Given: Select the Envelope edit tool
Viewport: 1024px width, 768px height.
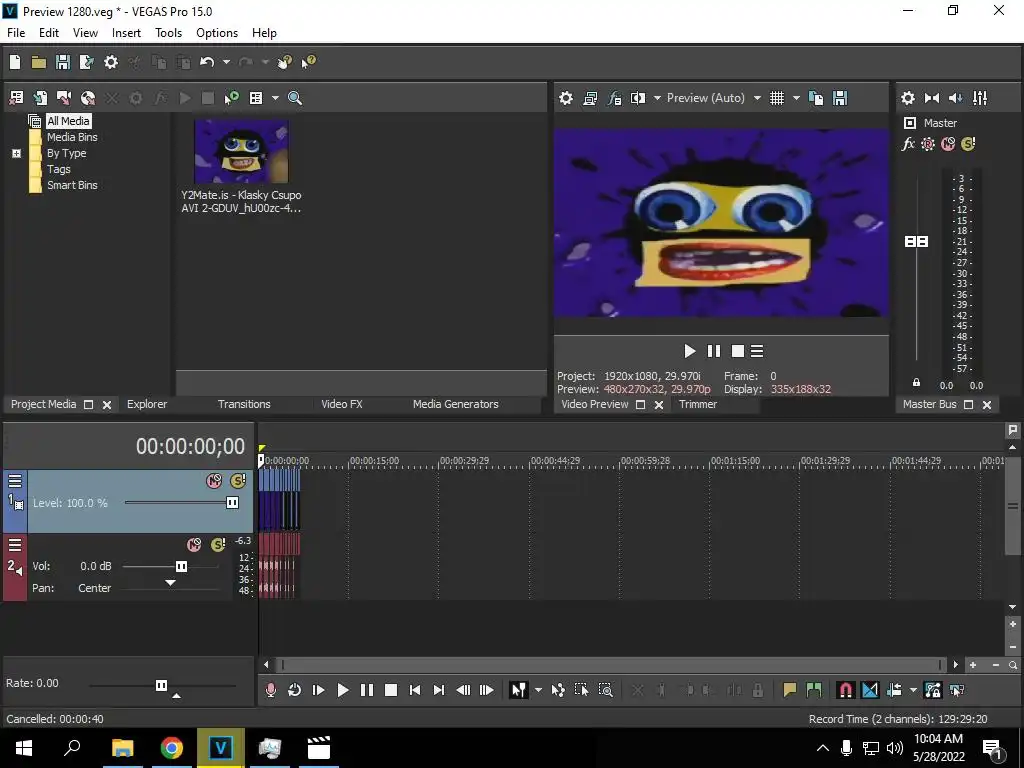Looking at the screenshot, I should pos(558,690).
